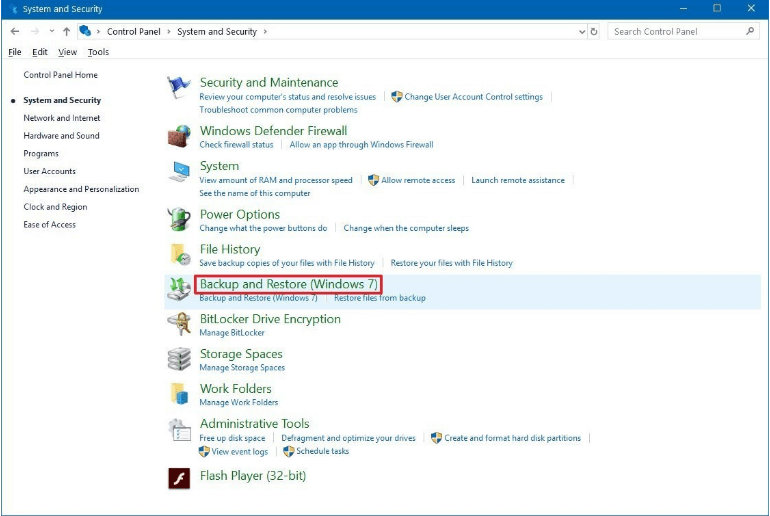Click Allow an app through Windows Firewall

pyautogui.click(x=361, y=144)
